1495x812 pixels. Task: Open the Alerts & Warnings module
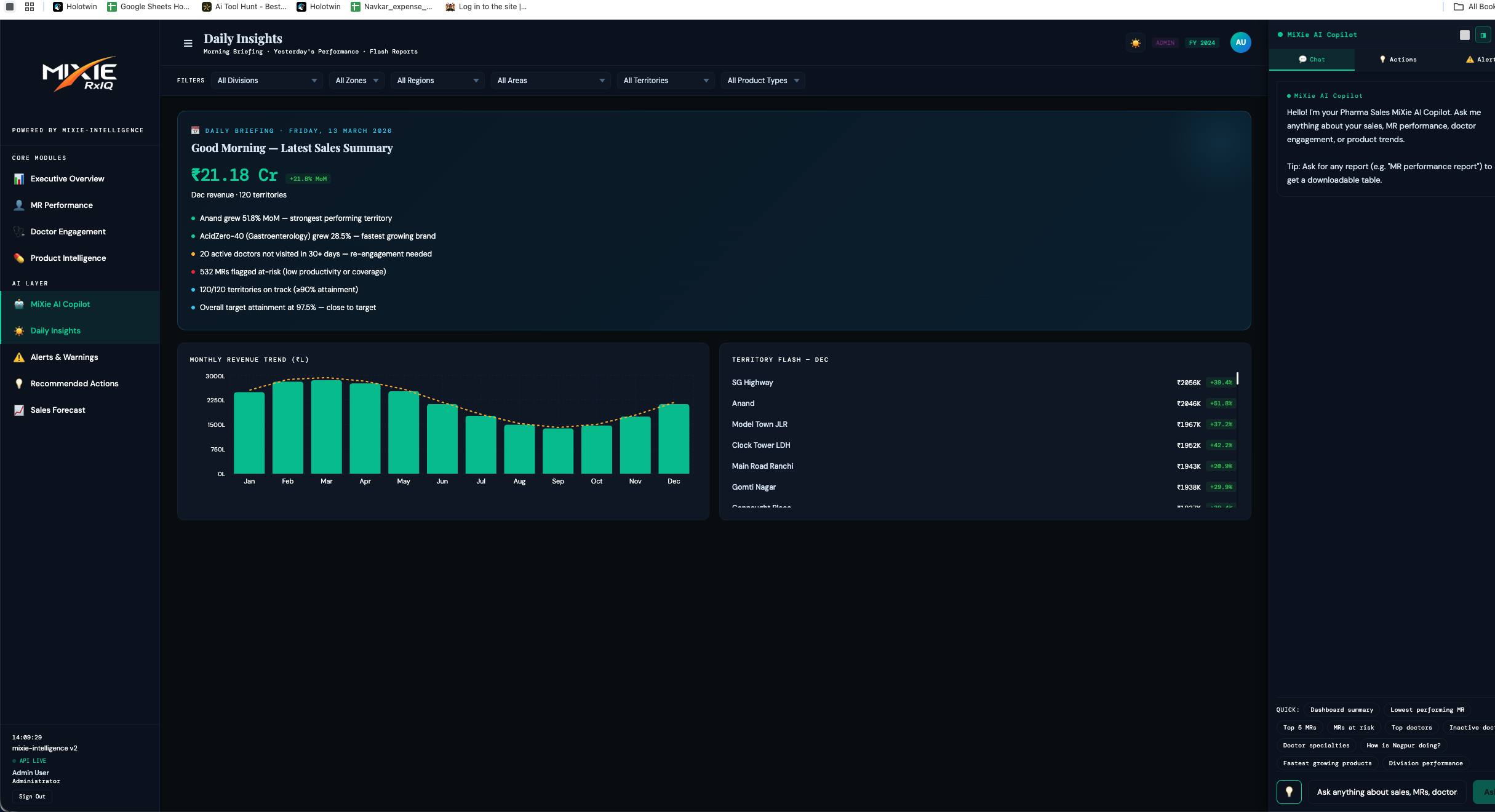pos(64,357)
